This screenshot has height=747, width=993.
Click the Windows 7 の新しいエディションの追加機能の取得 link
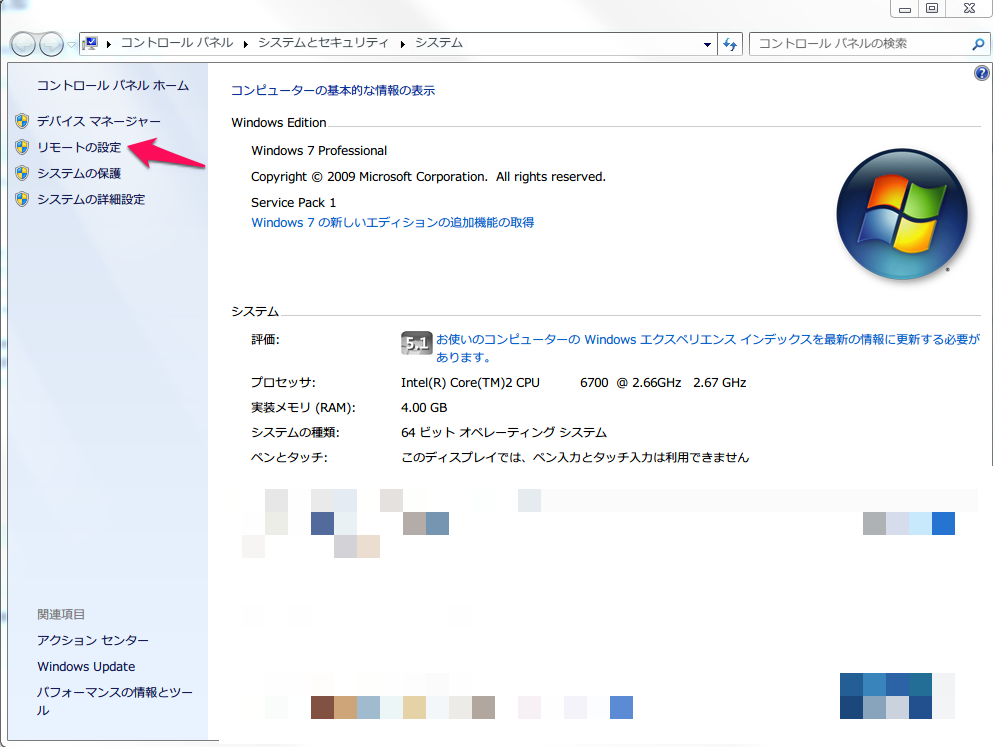pos(392,222)
